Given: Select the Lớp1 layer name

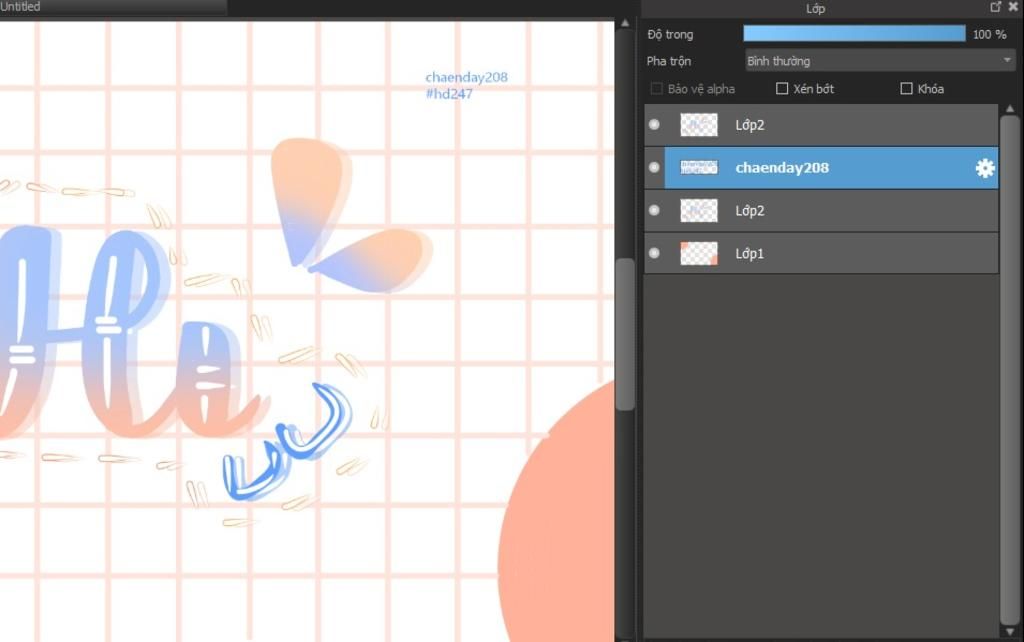Looking at the screenshot, I should click(749, 253).
